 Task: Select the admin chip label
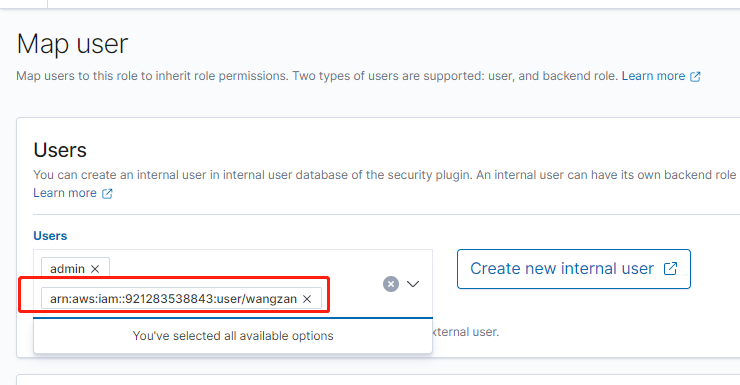pyautogui.click(x=67, y=269)
